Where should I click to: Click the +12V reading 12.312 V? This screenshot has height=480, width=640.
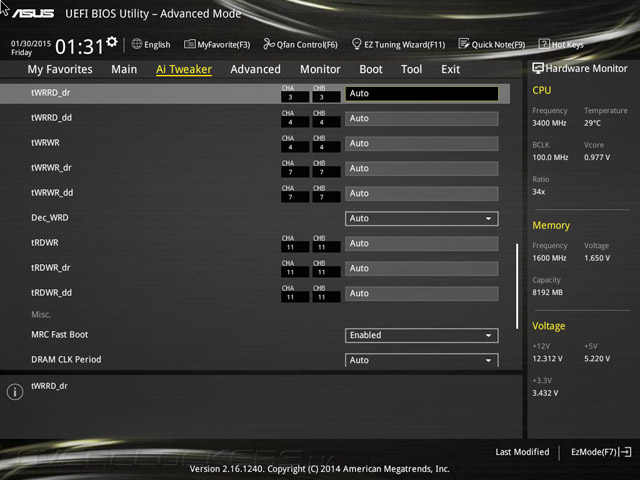pos(547,358)
